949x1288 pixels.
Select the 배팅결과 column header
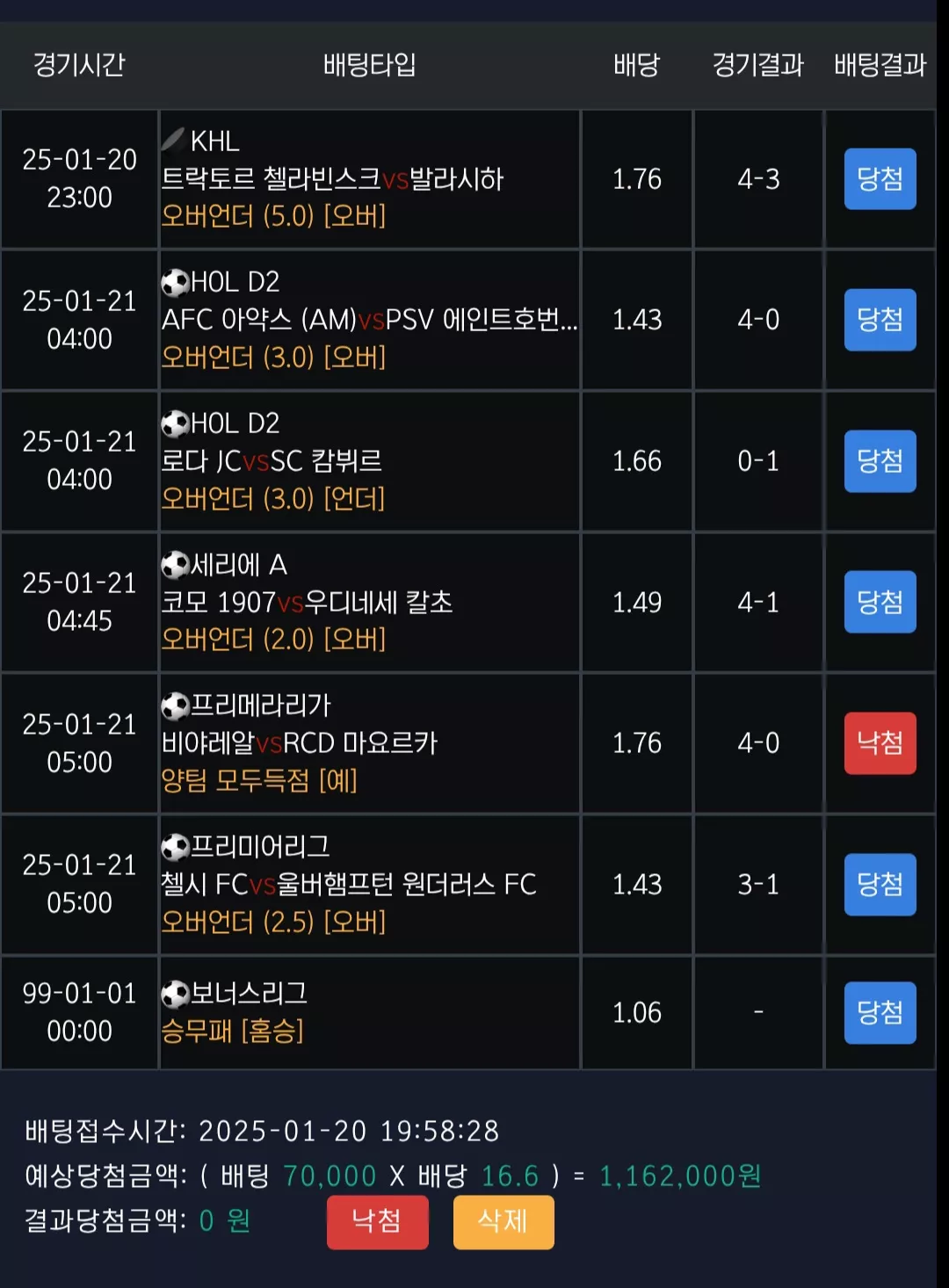880,65
